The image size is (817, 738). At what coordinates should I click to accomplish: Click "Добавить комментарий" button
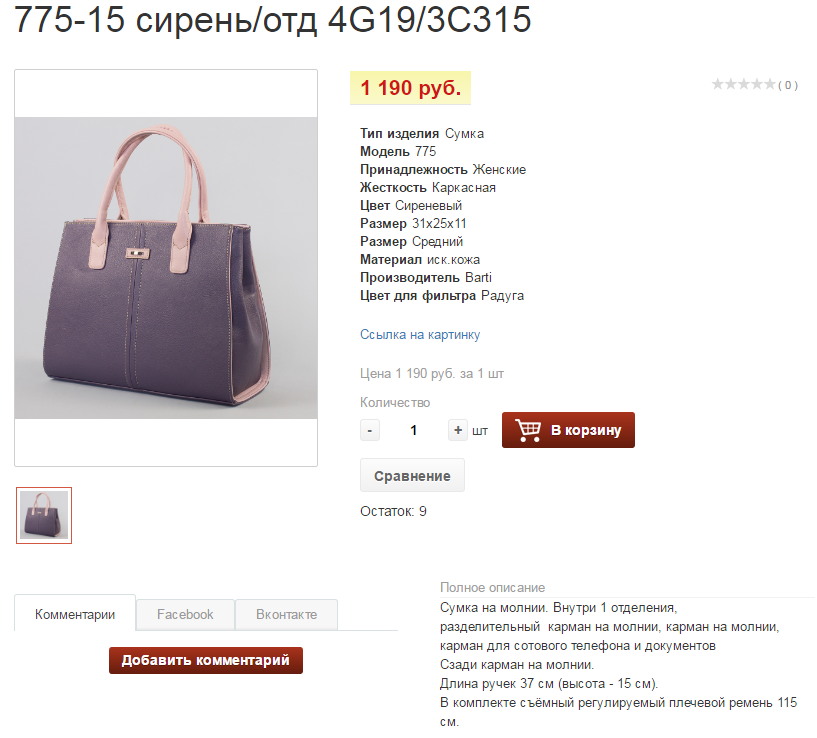[x=206, y=660]
